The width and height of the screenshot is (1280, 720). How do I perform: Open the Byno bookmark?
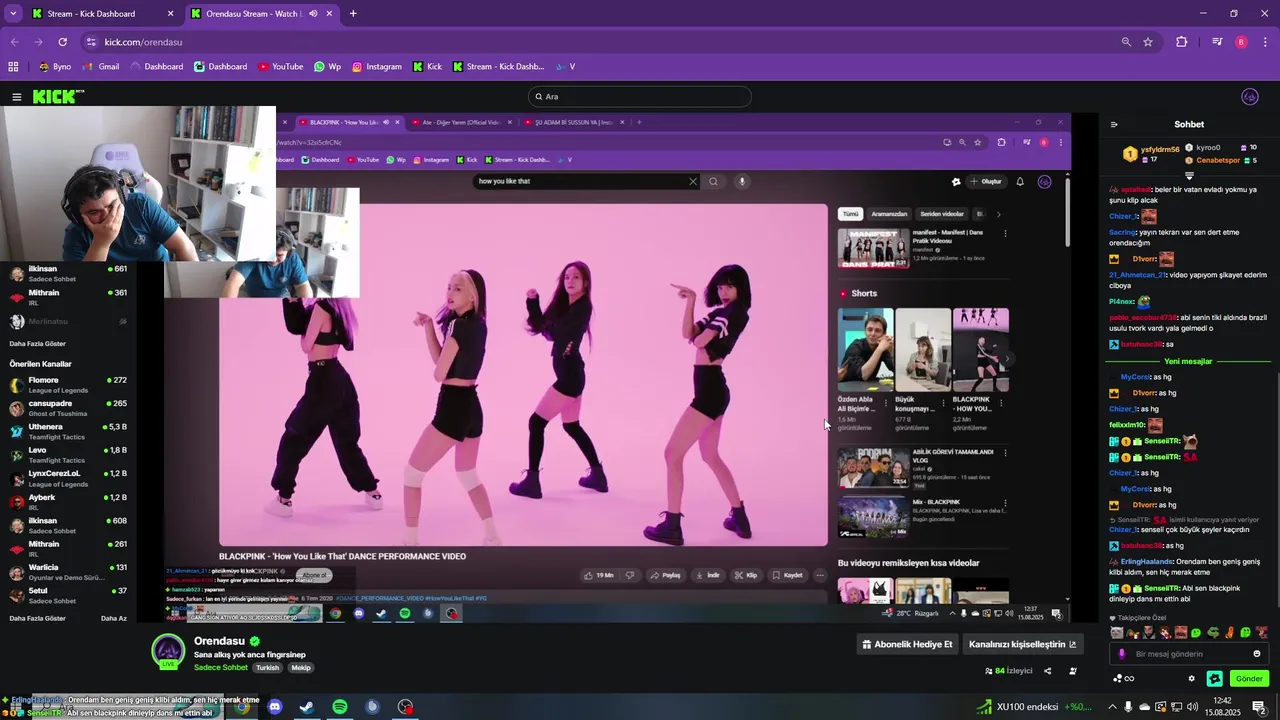(54, 67)
